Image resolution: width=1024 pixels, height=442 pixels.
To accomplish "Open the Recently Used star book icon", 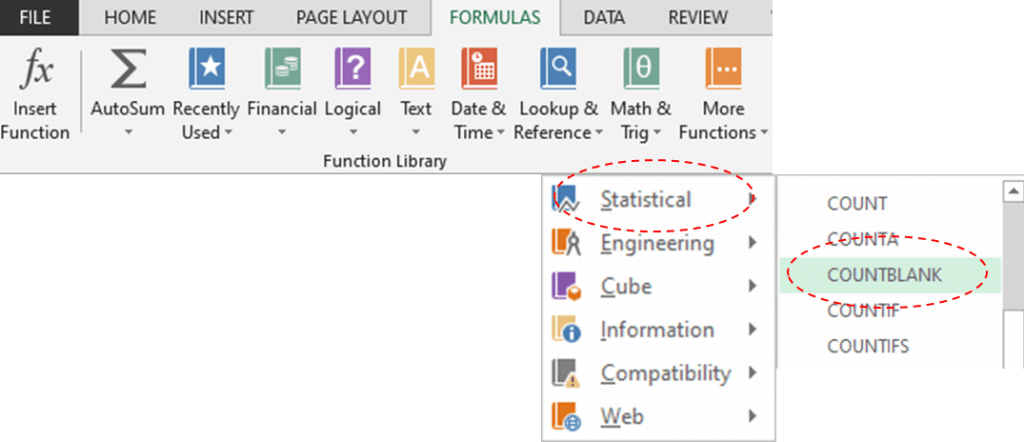I will coord(207,69).
